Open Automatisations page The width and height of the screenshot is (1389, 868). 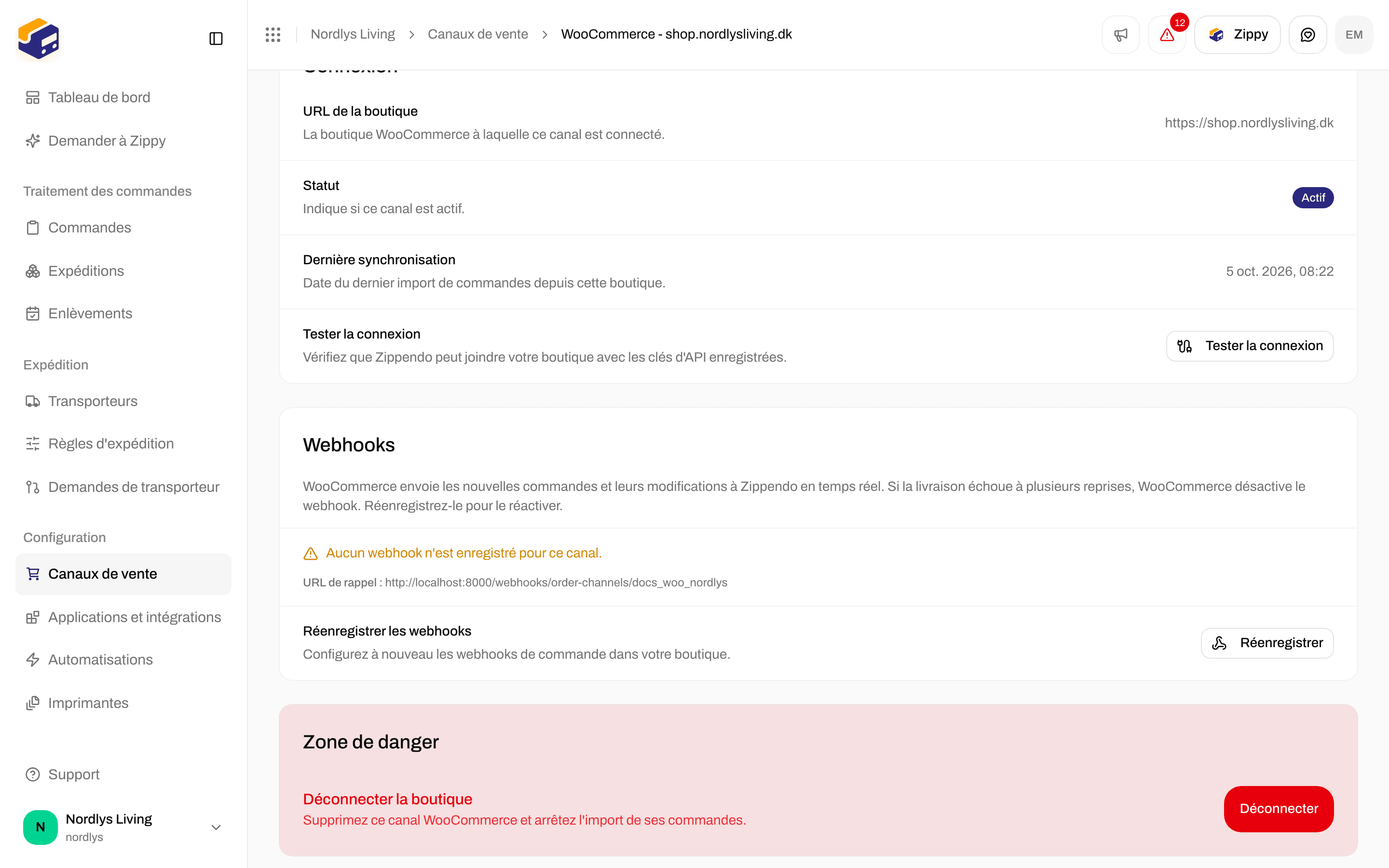[x=123, y=660]
